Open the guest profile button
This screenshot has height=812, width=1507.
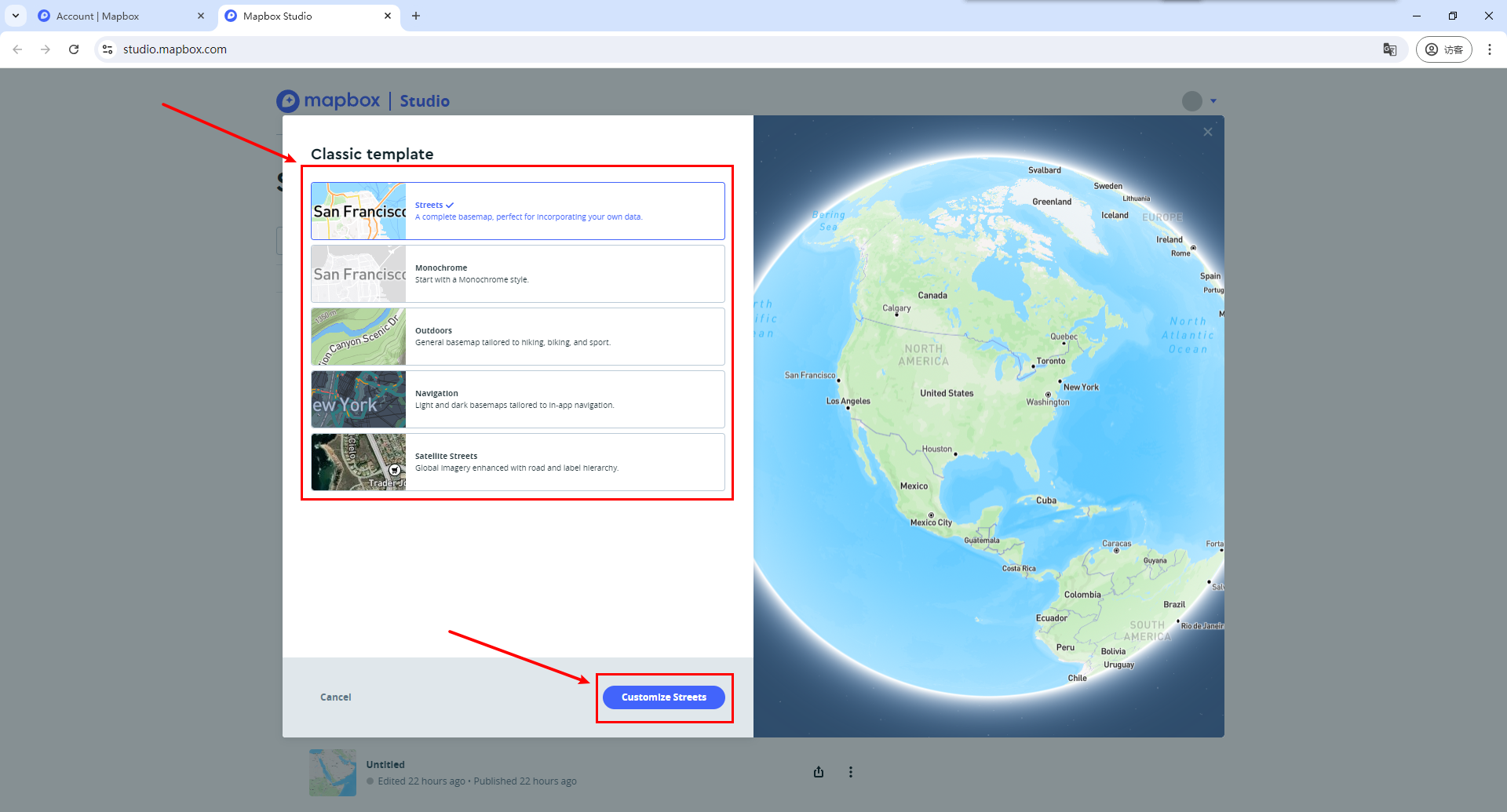click(1444, 49)
